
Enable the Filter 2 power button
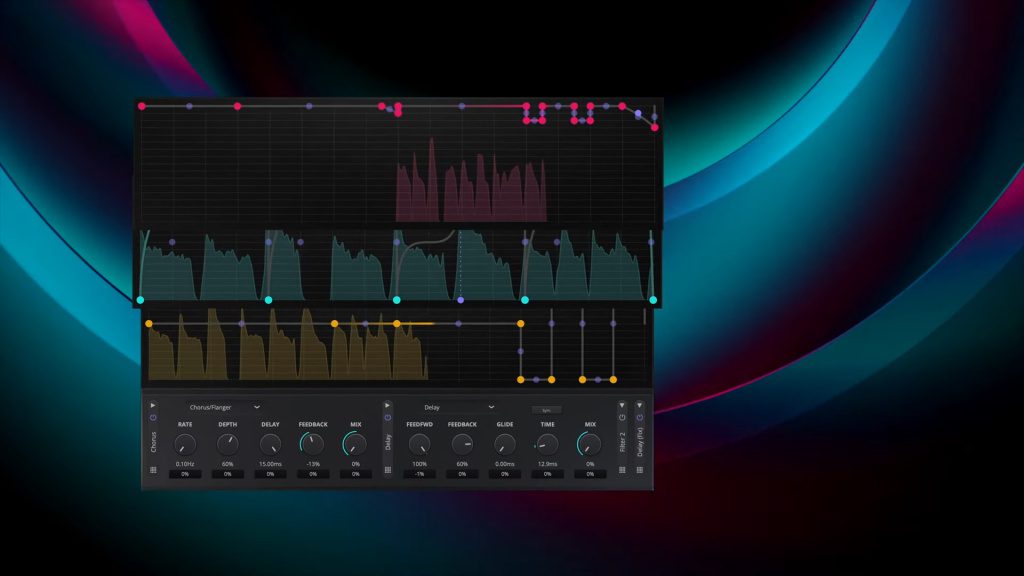click(622, 419)
